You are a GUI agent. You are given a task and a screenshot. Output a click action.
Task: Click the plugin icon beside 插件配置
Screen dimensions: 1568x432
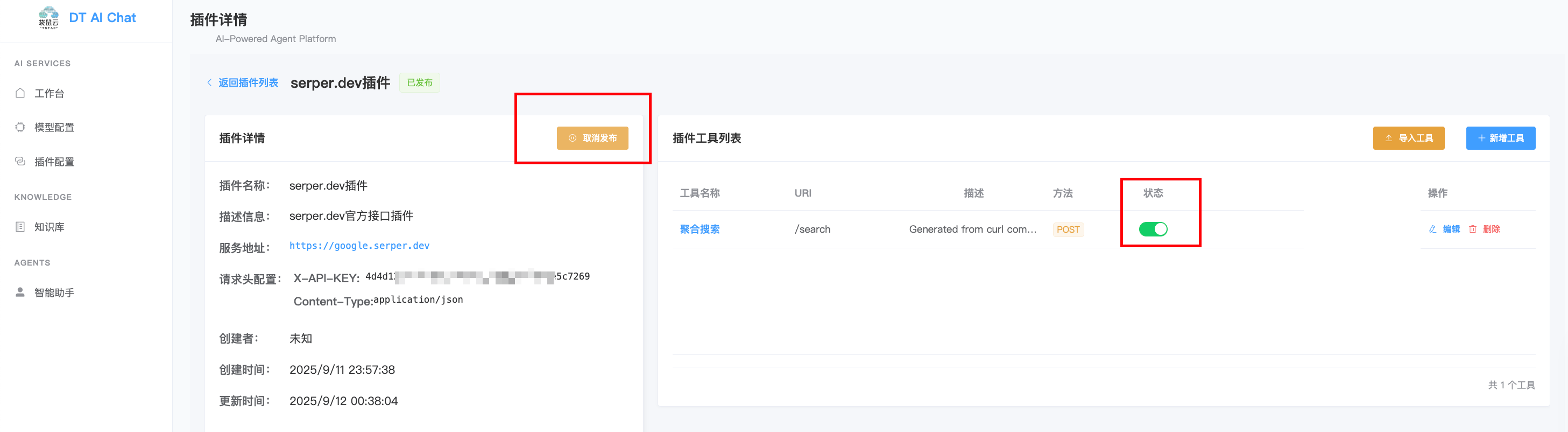(x=20, y=161)
